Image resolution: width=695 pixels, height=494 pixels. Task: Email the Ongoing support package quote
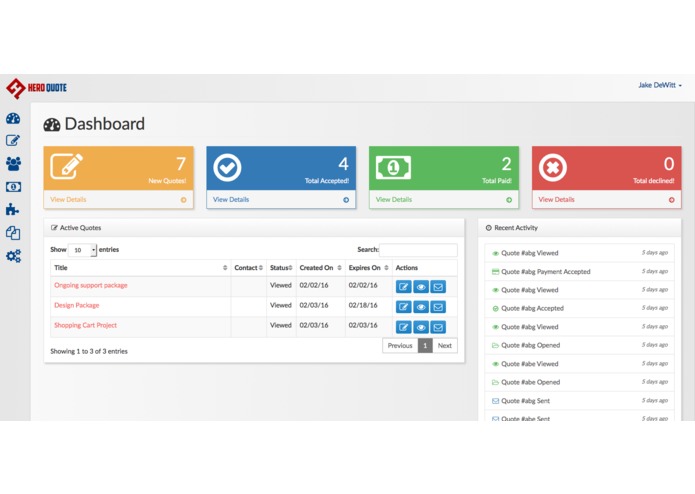[438, 287]
